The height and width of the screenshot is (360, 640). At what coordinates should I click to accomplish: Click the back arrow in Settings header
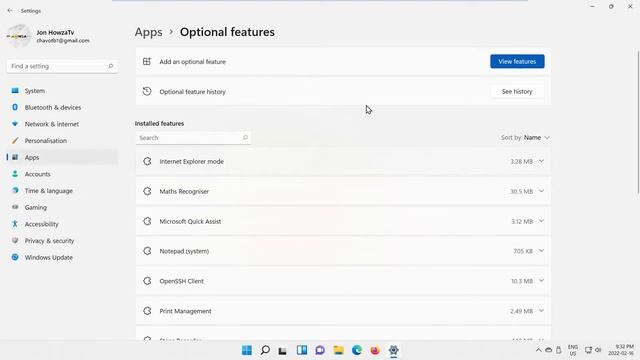click(x=10, y=11)
